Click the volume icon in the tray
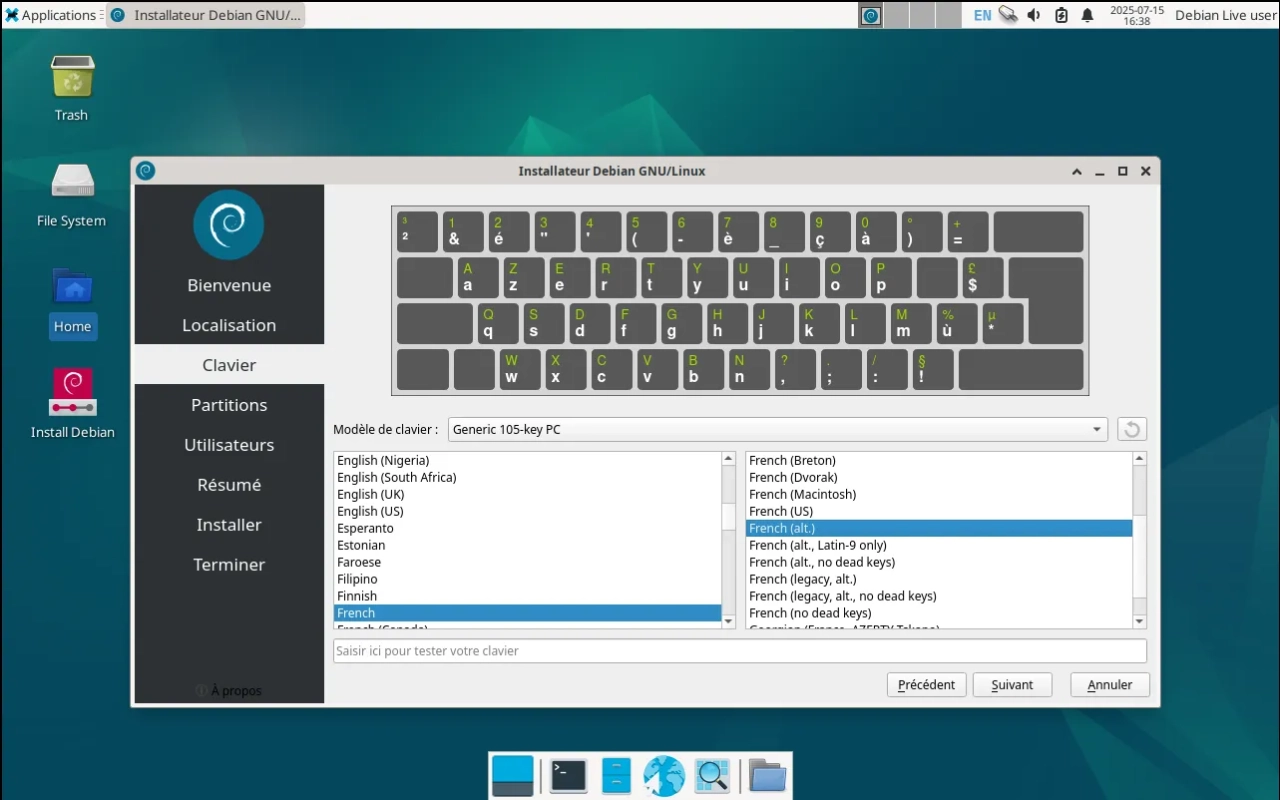This screenshot has height=800, width=1280. (x=1033, y=15)
